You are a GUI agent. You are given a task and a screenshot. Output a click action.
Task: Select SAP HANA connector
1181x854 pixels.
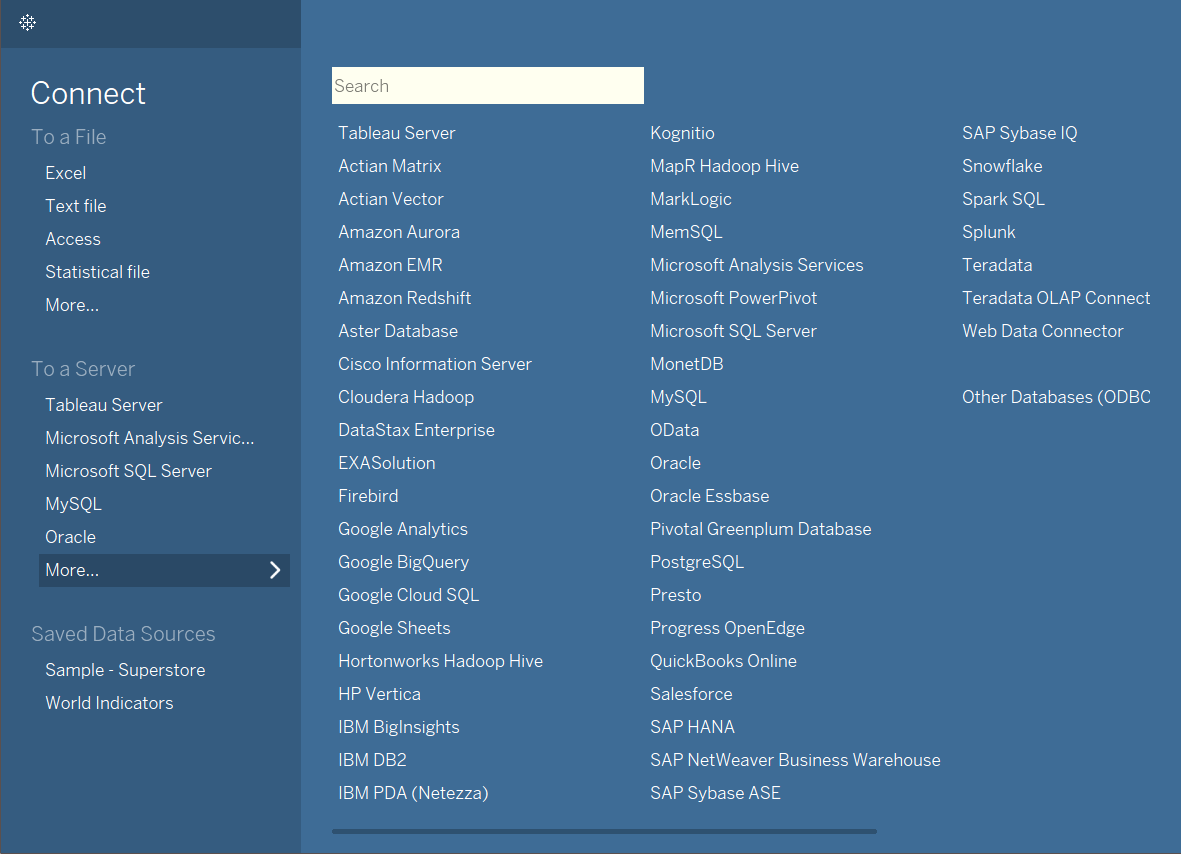coord(692,727)
